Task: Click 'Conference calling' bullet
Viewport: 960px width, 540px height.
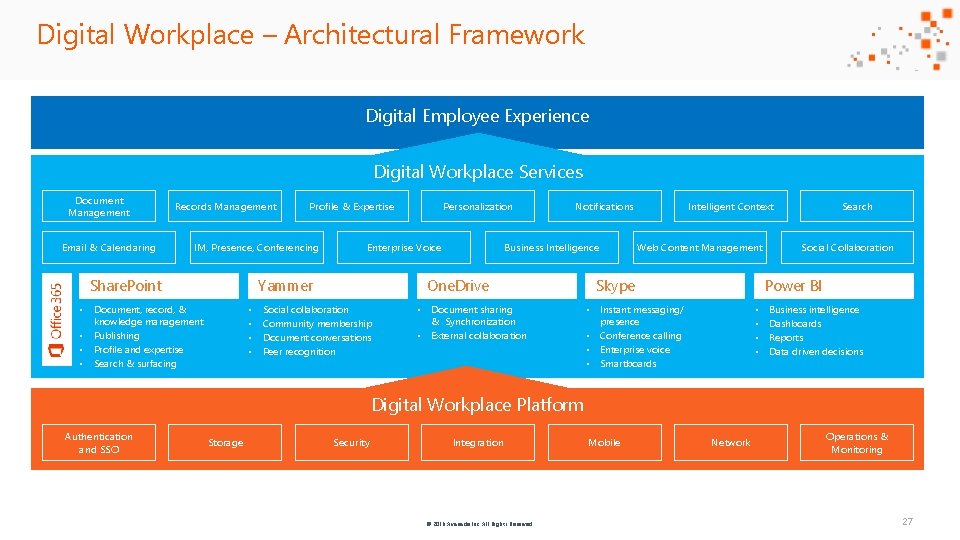Action: [640, 336]
